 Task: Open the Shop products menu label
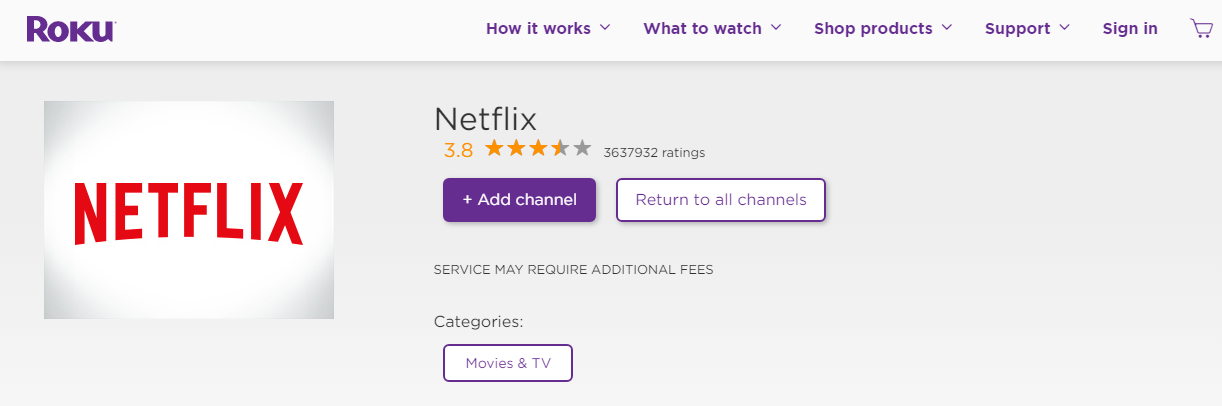(x=873, y=29)
